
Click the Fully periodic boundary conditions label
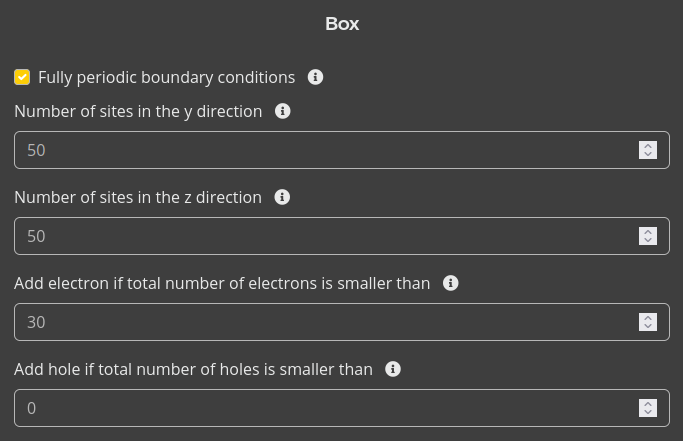point(166,77)
